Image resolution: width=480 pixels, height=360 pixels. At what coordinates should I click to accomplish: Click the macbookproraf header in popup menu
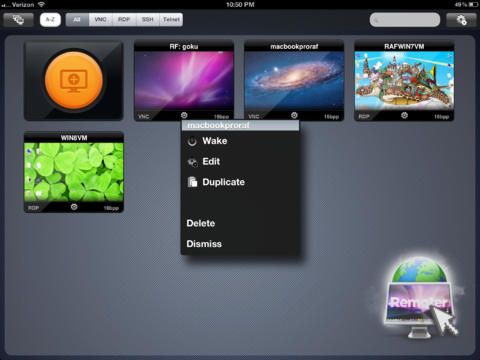[x=240, y=125]
